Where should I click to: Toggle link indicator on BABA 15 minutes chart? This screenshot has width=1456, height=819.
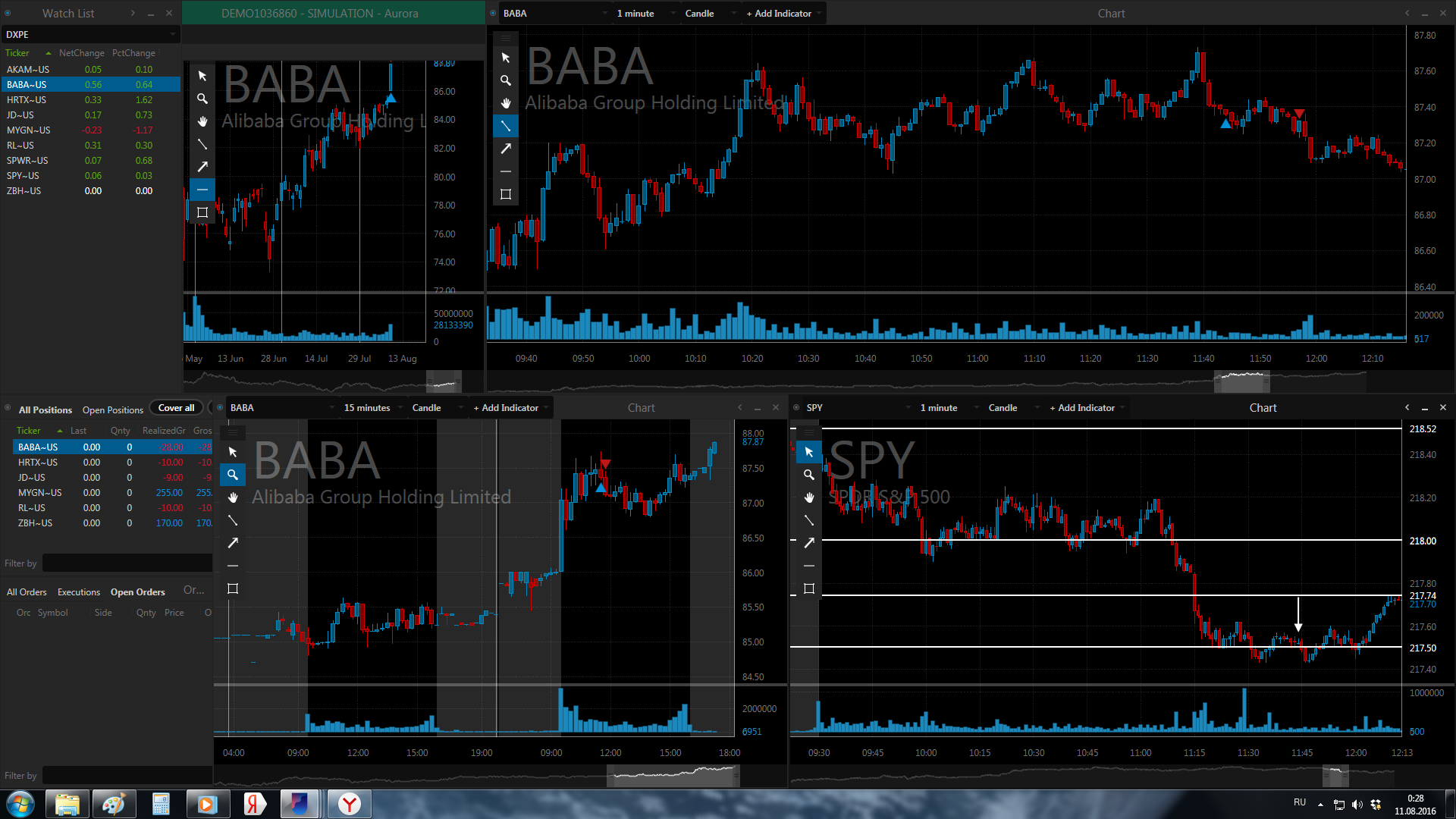click(220, 407)
